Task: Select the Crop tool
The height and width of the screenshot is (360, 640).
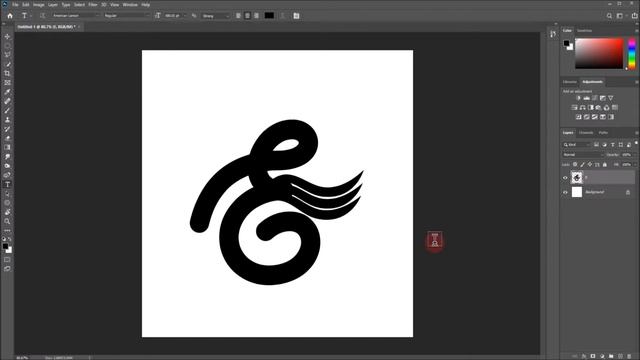Action: (7, 73)
